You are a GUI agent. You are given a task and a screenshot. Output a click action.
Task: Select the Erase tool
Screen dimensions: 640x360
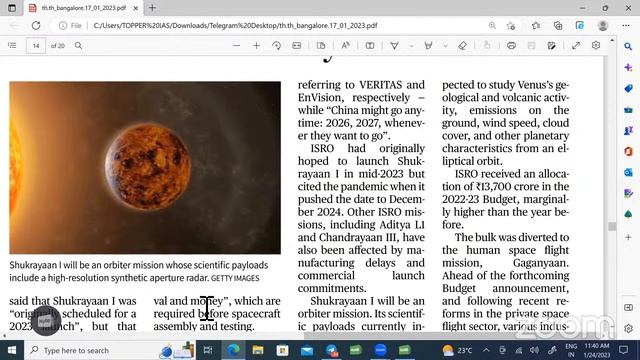click(x=462, y=45)
